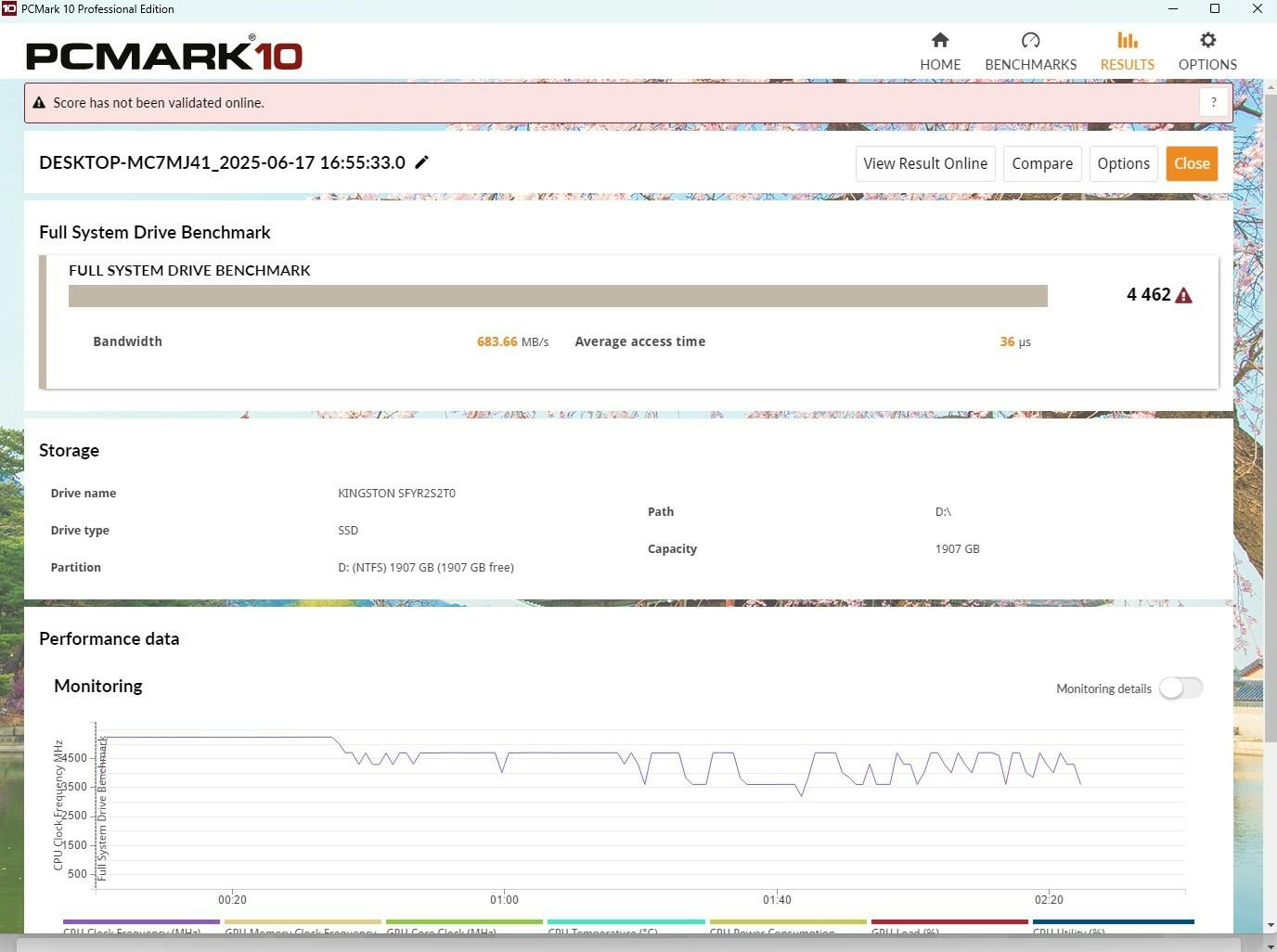Close the result with orange Close button
Image resolution: width=1277 pixels, height=952 pixels.
coord(1191,163)
